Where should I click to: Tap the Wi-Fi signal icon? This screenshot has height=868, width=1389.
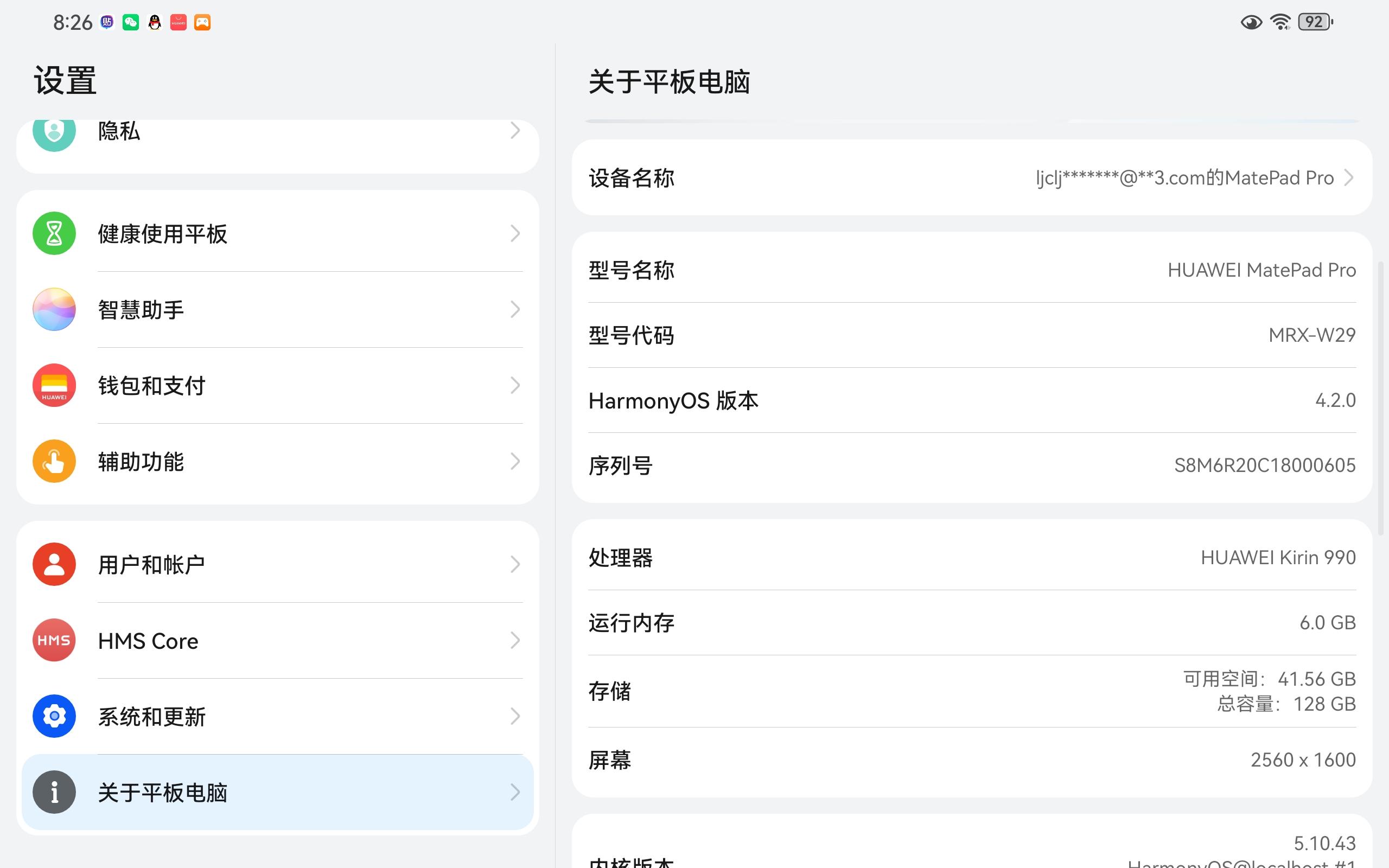(1280, 22)
